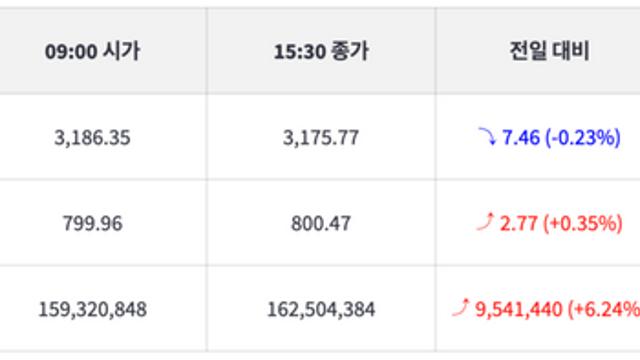Select the 전일 대비 column header
Screen dimensions: 640x360
coord(549,51)
